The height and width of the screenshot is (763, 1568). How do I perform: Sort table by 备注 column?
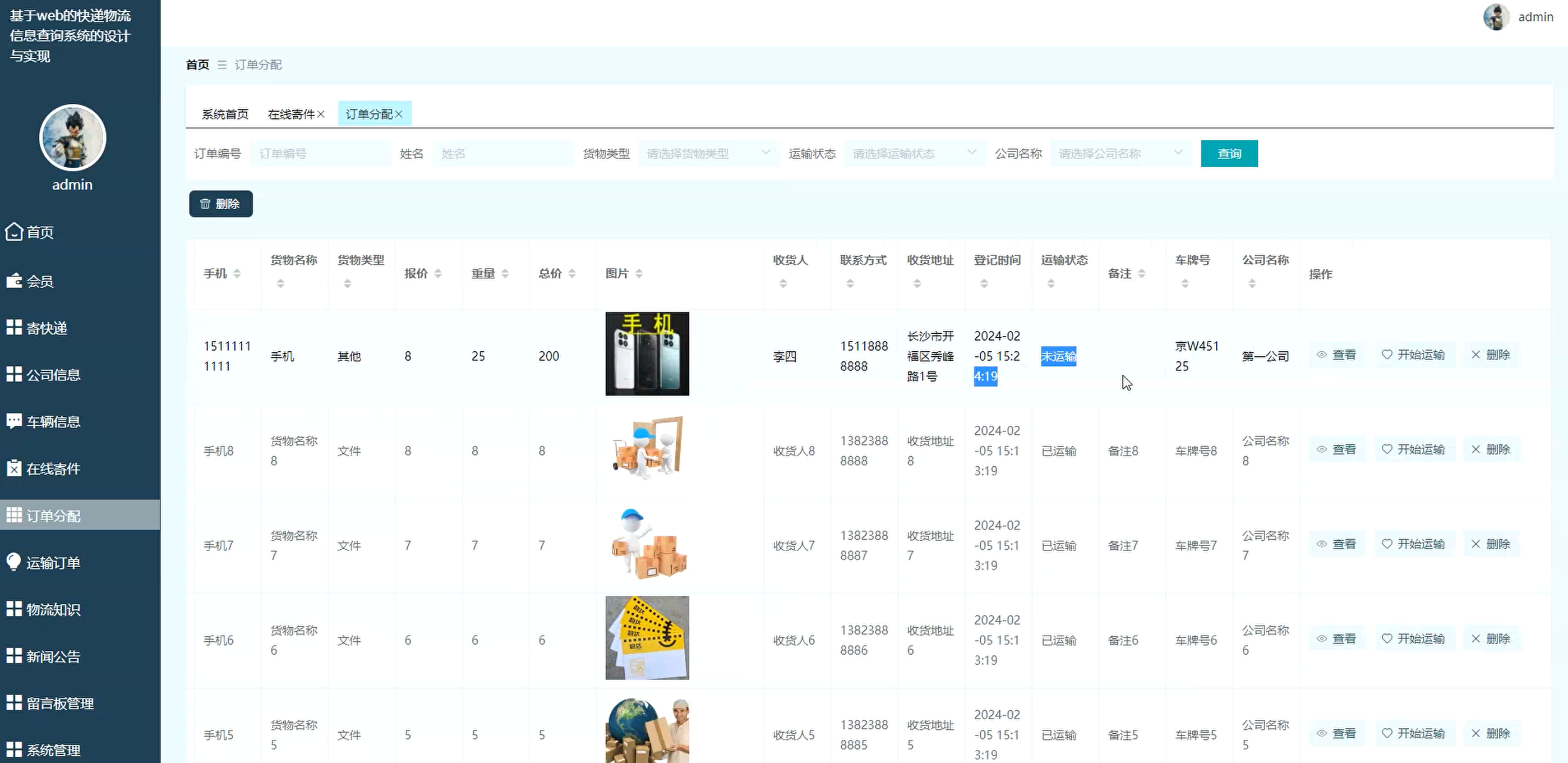[1142, 273]
